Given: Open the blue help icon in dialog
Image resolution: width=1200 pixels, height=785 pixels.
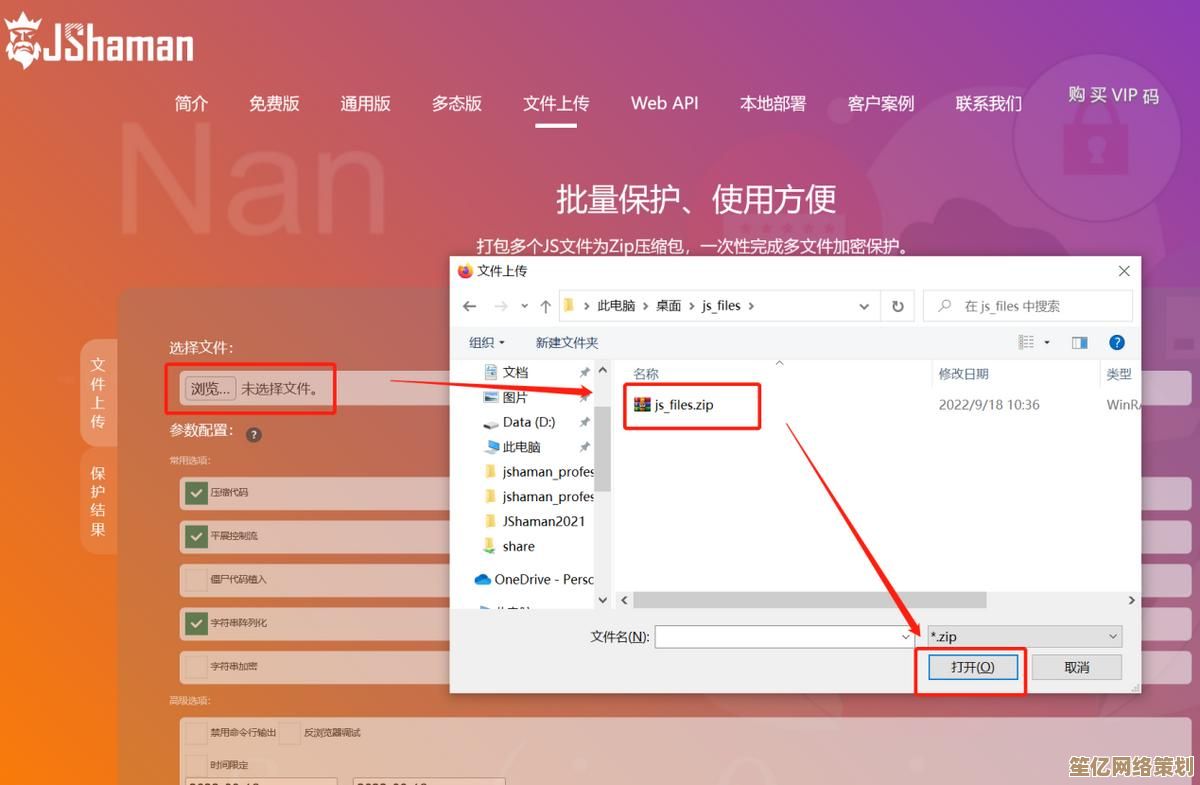Looking at the screenshot, I should tap(1117, 342).
